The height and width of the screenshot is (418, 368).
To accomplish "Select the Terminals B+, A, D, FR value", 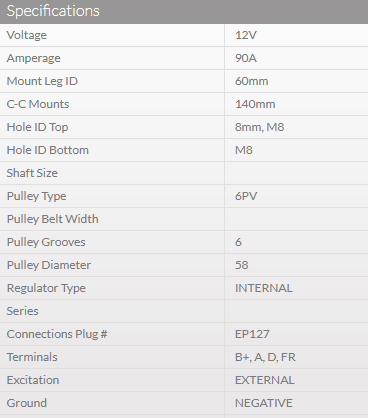I will pos(265,357).
